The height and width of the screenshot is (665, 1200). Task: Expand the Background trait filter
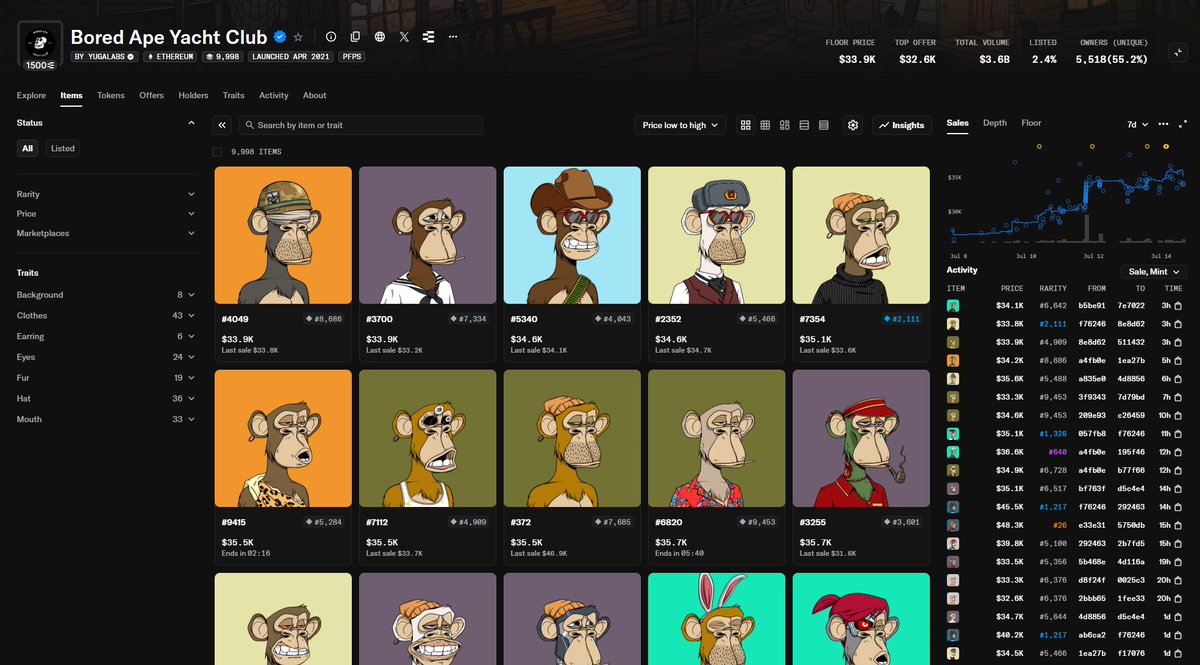pos(106,295)
